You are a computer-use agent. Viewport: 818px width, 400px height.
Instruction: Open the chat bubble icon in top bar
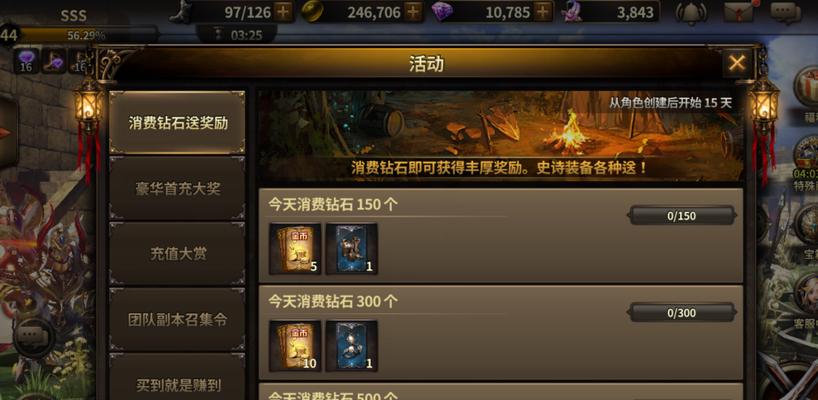785,12
